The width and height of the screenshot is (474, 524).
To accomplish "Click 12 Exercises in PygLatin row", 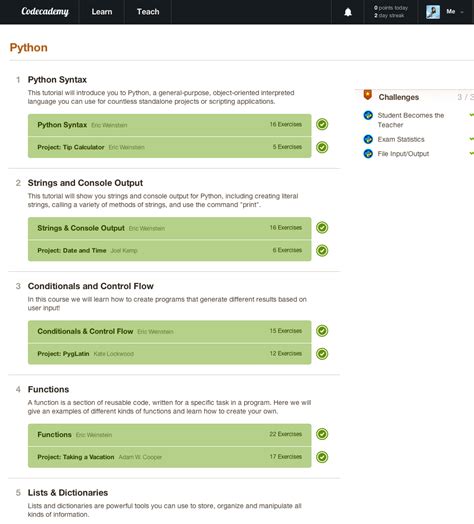I will pos(286,353).
